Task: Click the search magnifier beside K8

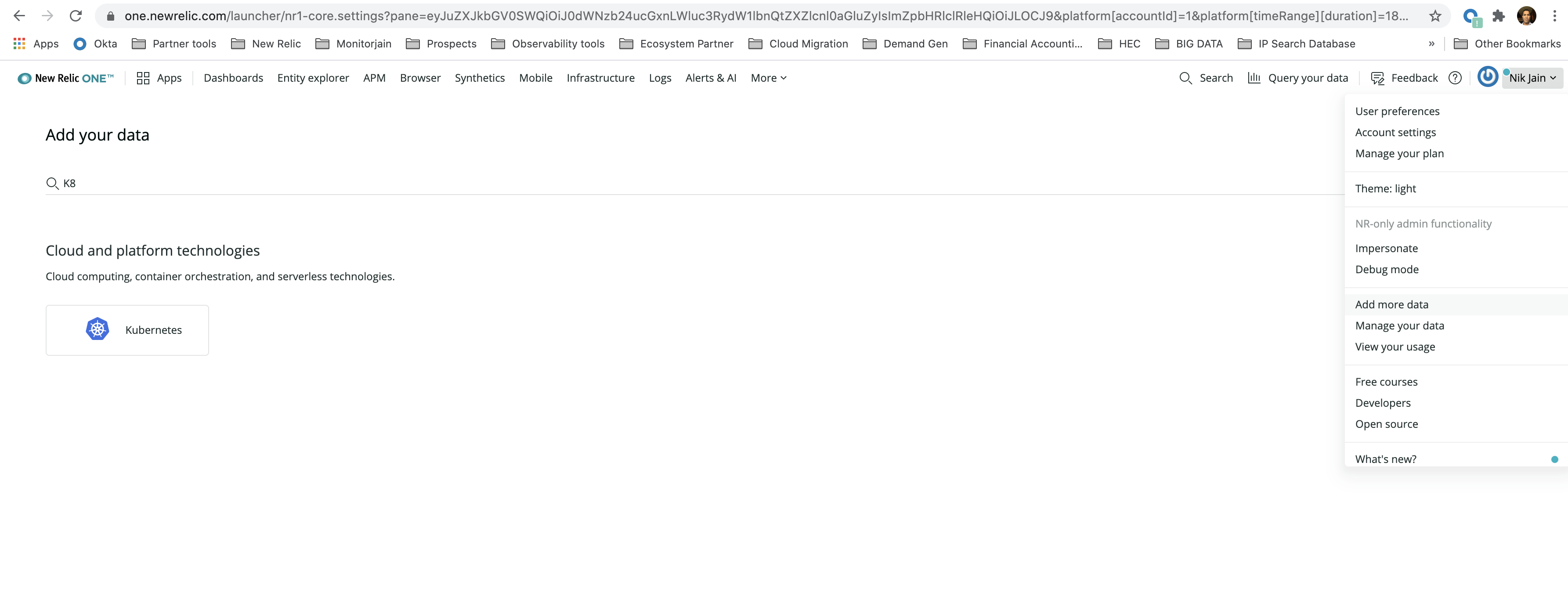Action: tap(52, 184)
